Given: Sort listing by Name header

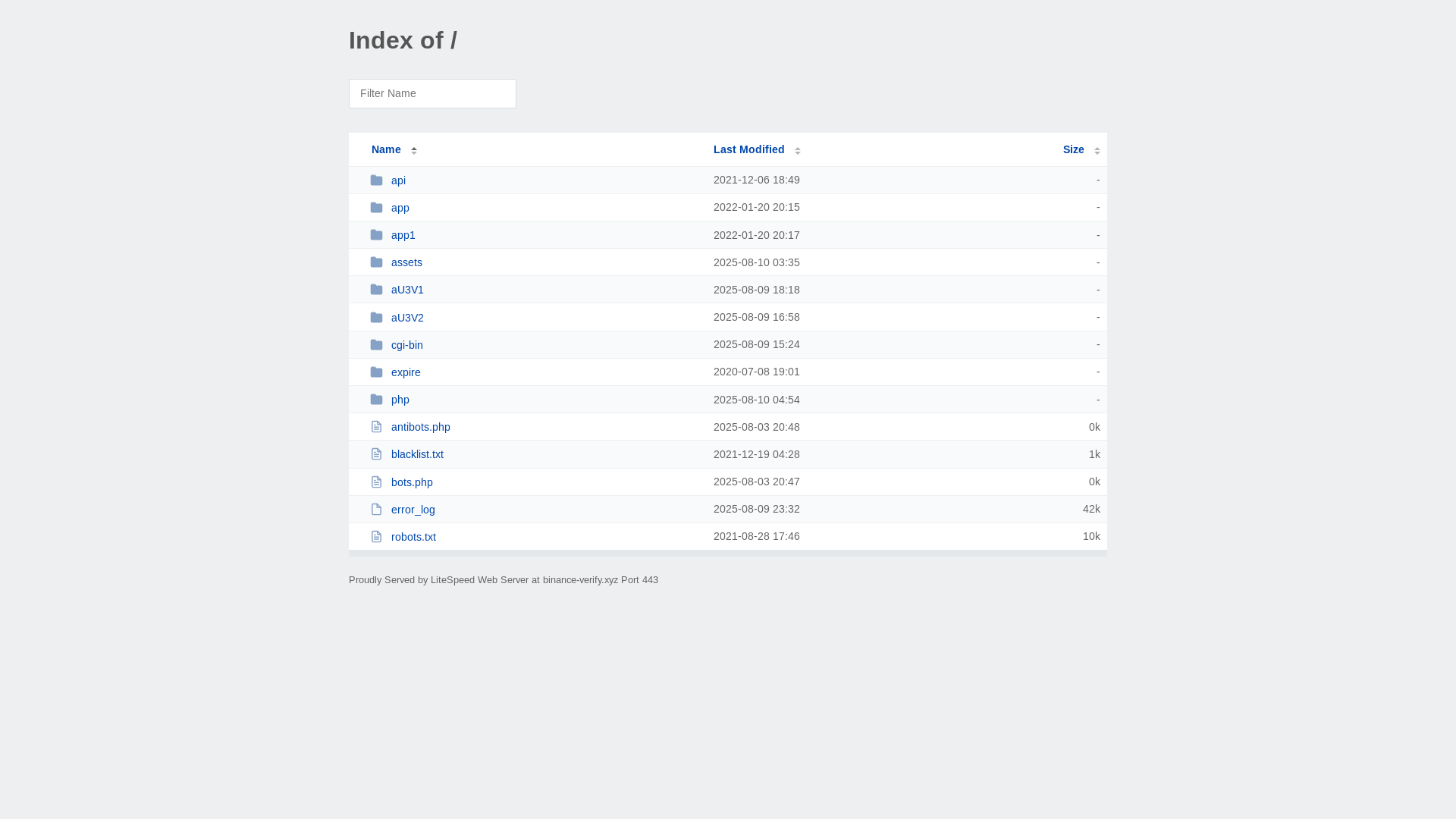Looking at the screenshot, I should point(386,149).
